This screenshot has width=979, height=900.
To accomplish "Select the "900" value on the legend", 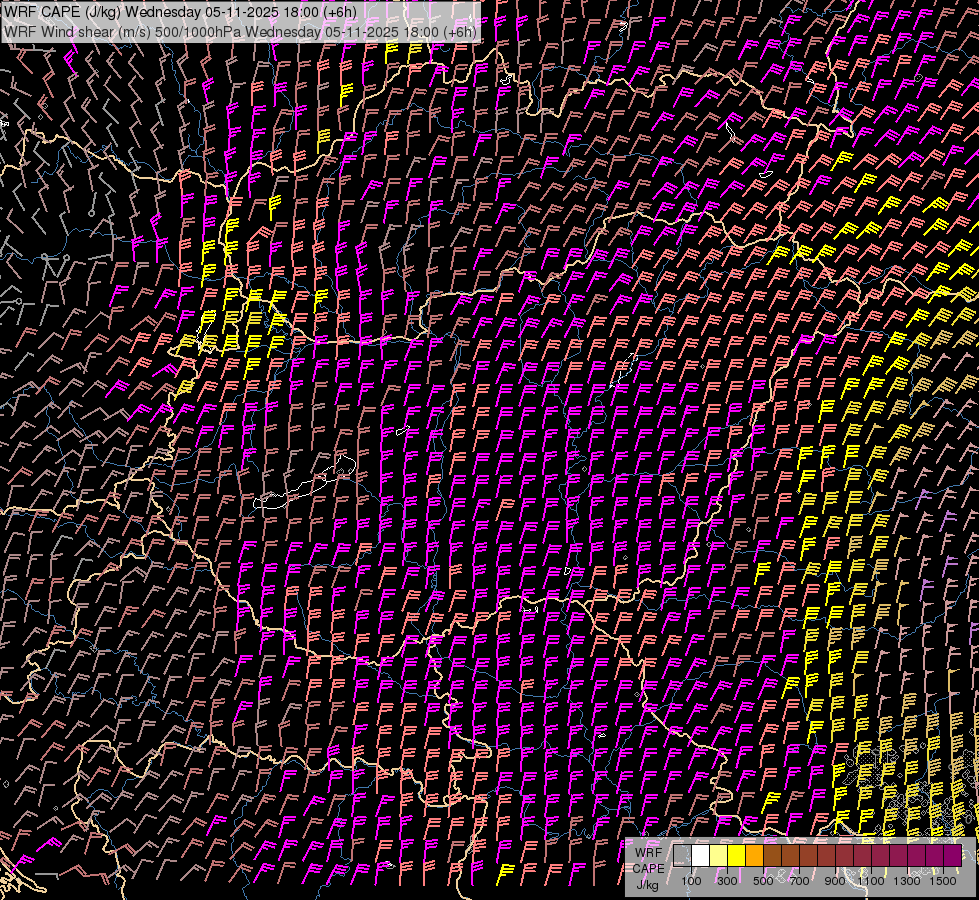I will (x=835, y=881).
